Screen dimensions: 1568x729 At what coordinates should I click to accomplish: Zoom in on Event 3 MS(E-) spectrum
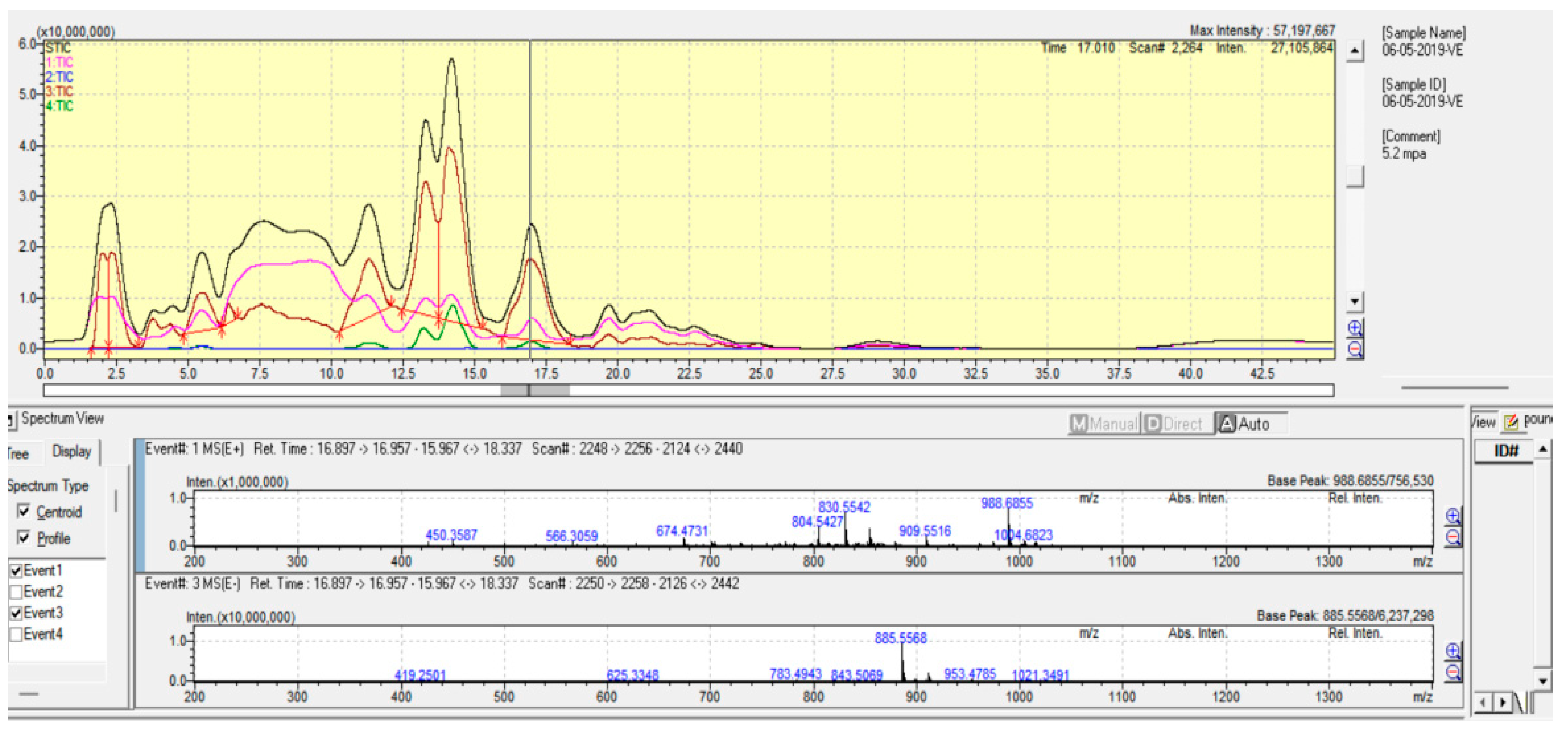coord(1452,650)
